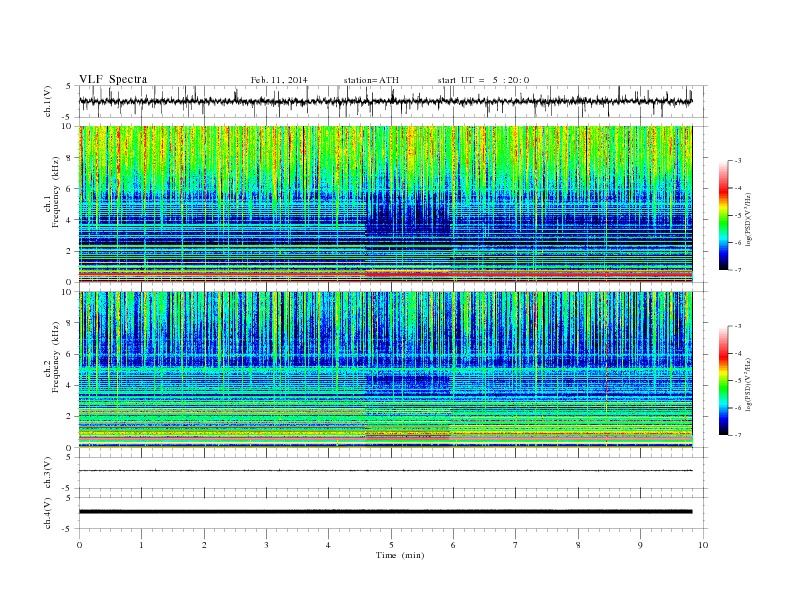Click the ch.3 flat waveform trace
The height and width of the screenshot is (612, 792).
[x=386, y=471]
